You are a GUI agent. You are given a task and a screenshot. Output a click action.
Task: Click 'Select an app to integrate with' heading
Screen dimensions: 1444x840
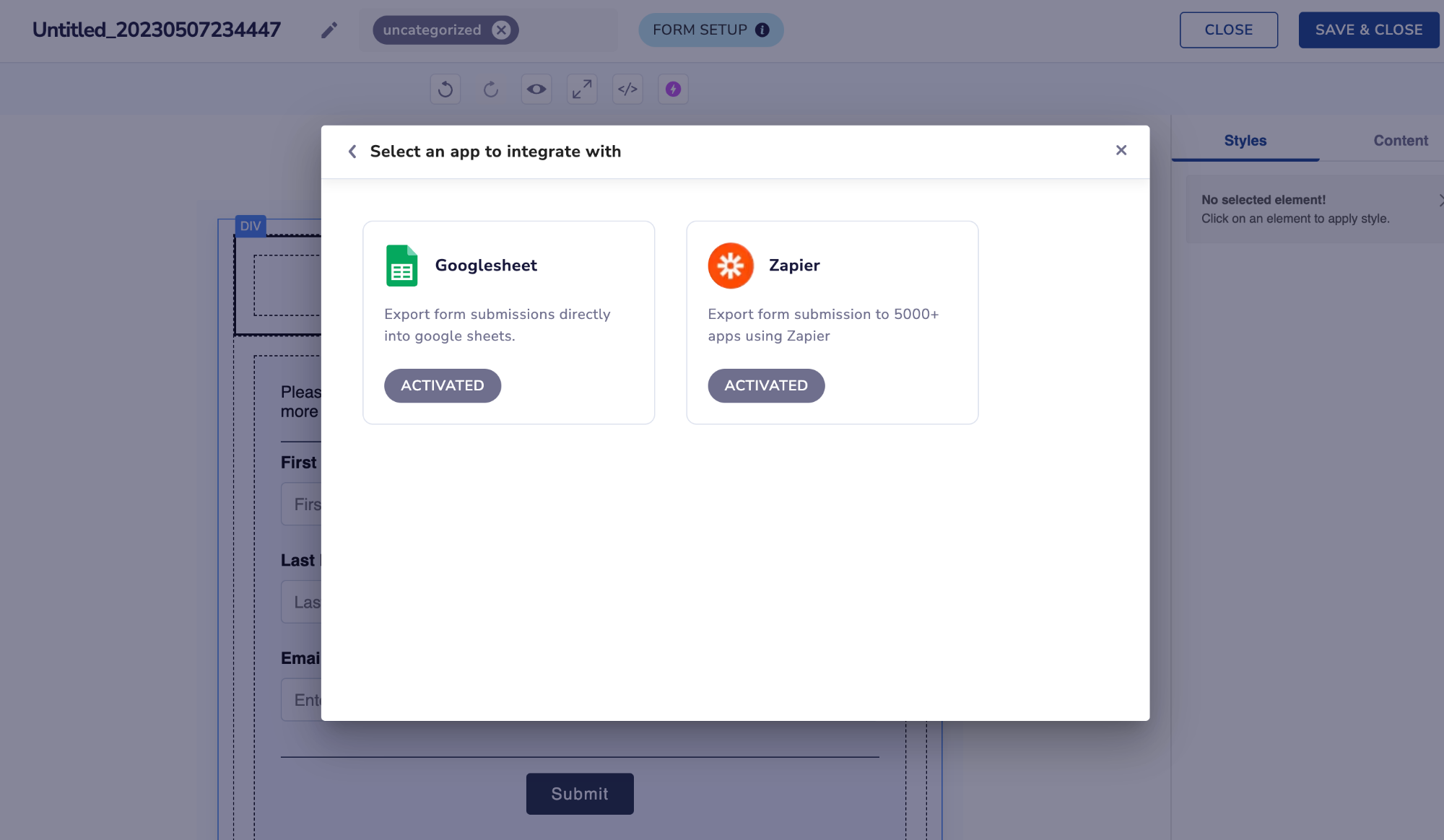click(x=495, y=152)
